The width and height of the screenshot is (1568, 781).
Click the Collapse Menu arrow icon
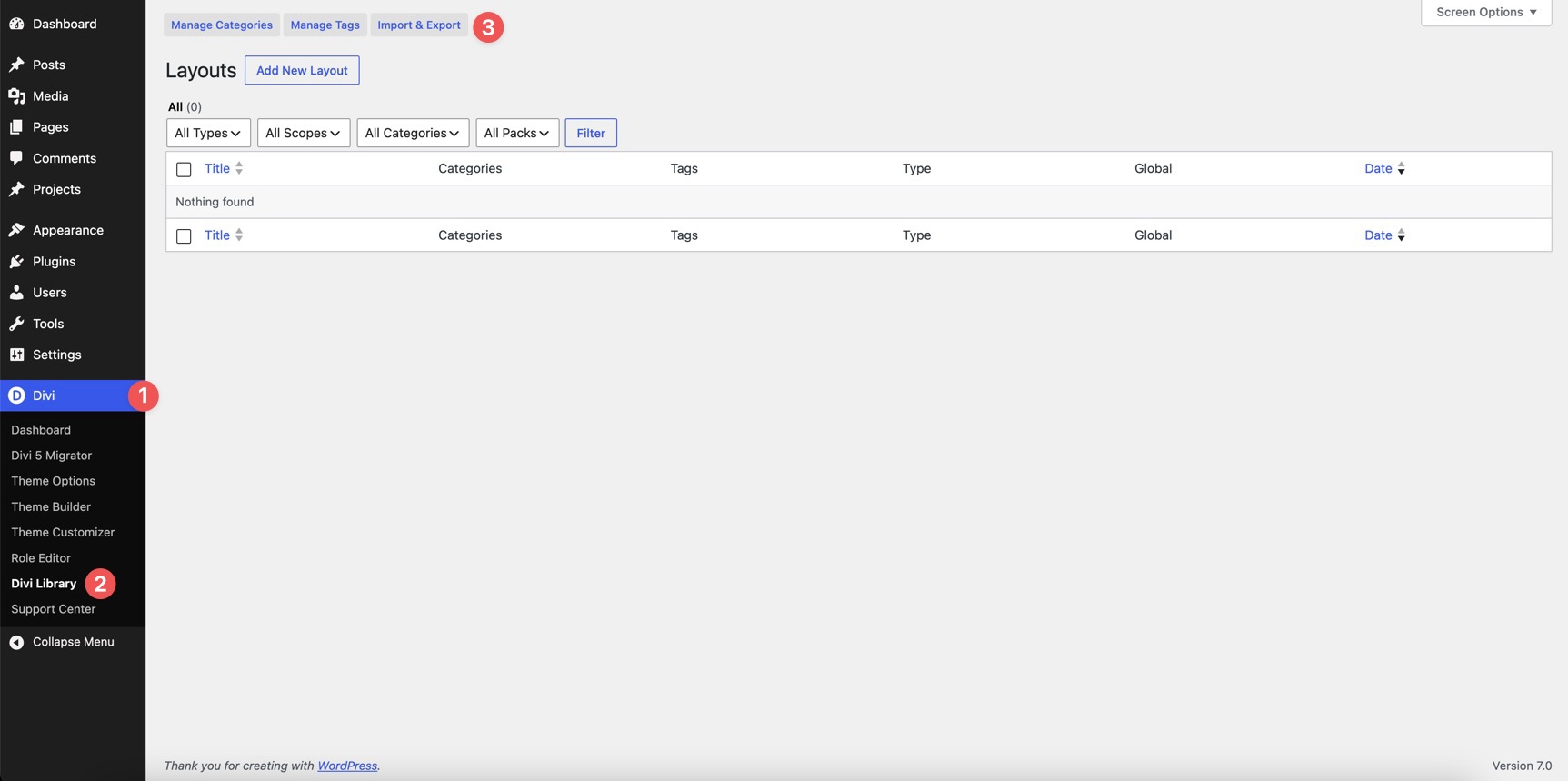[16, 642]
